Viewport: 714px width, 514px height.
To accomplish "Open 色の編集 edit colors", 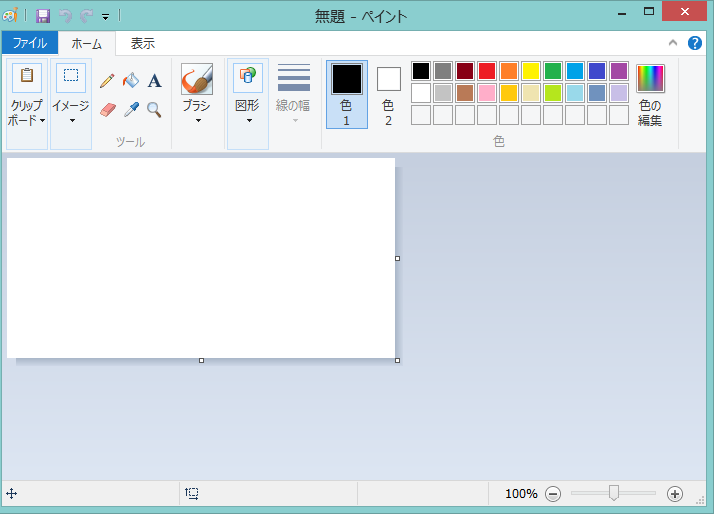I will tap(650, 95).
